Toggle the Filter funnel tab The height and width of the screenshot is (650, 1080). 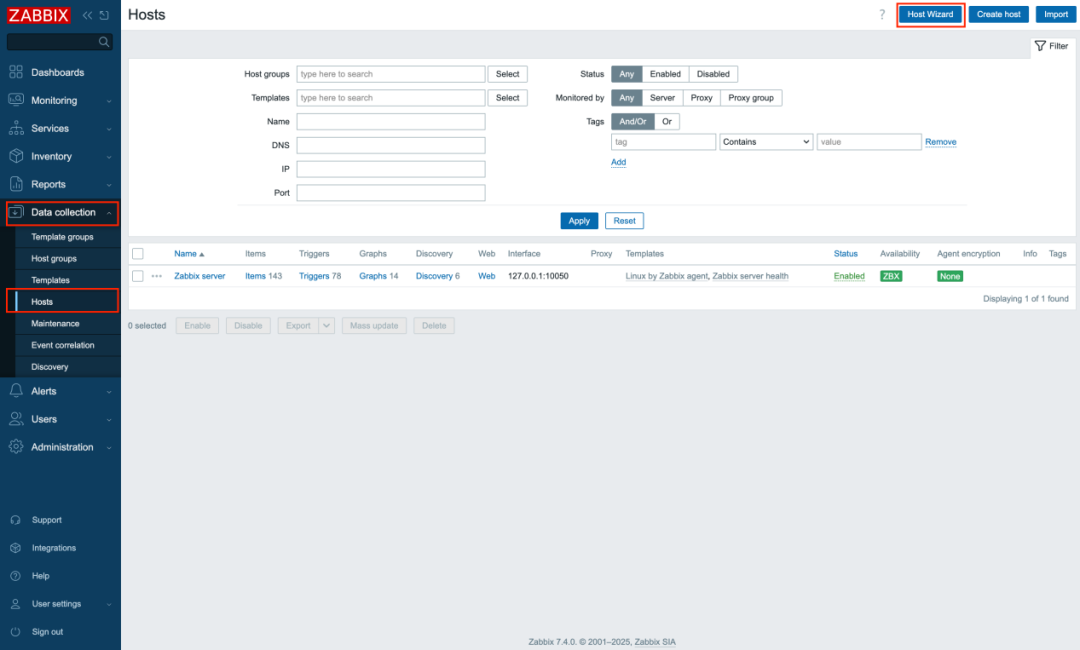(x=1051, y=46)
